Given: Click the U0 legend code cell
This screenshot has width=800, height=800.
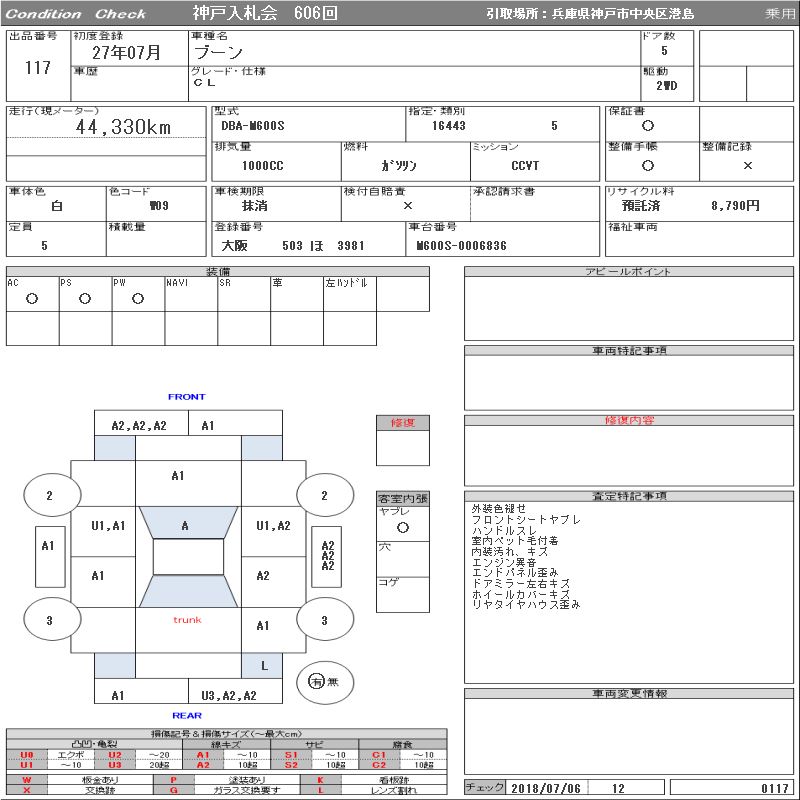Looking at the screenshot, I should (27, 754).
